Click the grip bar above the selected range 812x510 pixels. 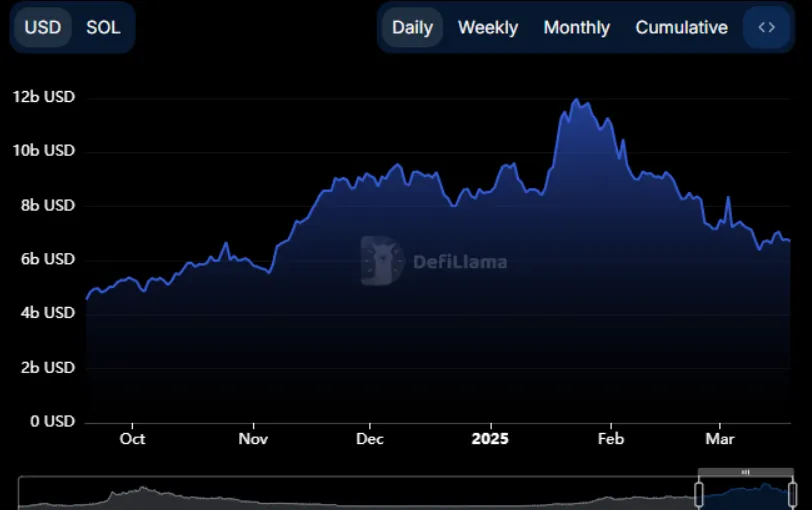745,472
